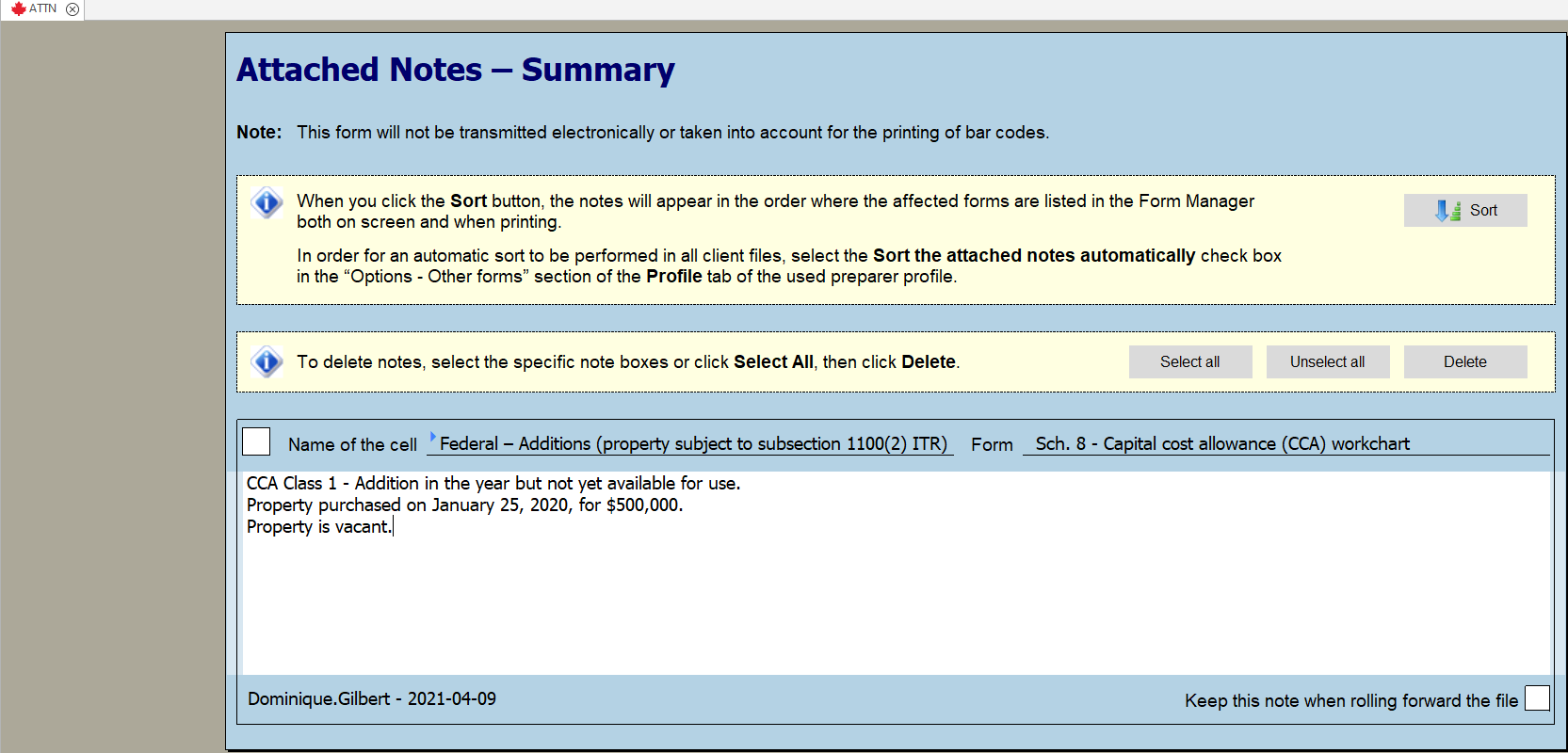Open the Sch. 8 CCA workchart form field
The height and width of the screenshot is (753, 1568).
click(x=1285, y=444)
